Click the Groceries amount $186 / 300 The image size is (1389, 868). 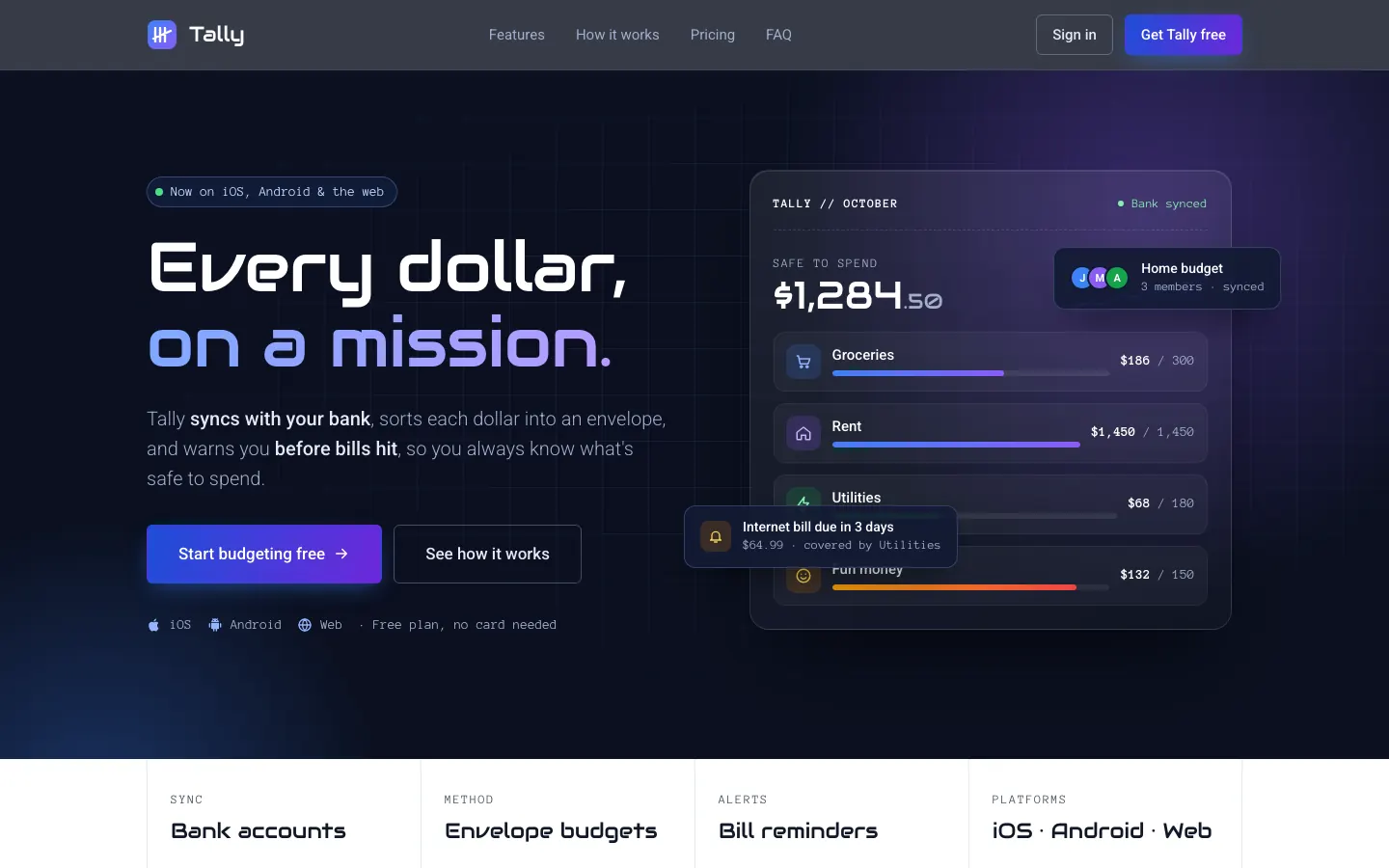pos(1157,361)
